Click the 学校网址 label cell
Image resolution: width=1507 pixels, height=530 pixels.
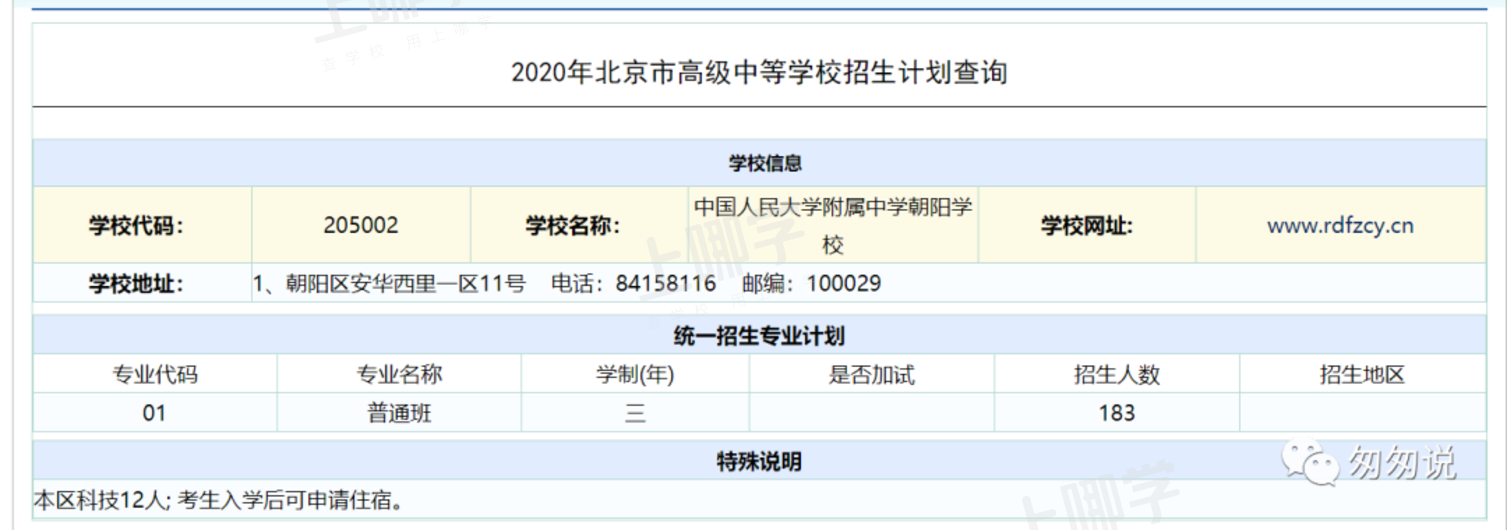[x=1087, y=225]
